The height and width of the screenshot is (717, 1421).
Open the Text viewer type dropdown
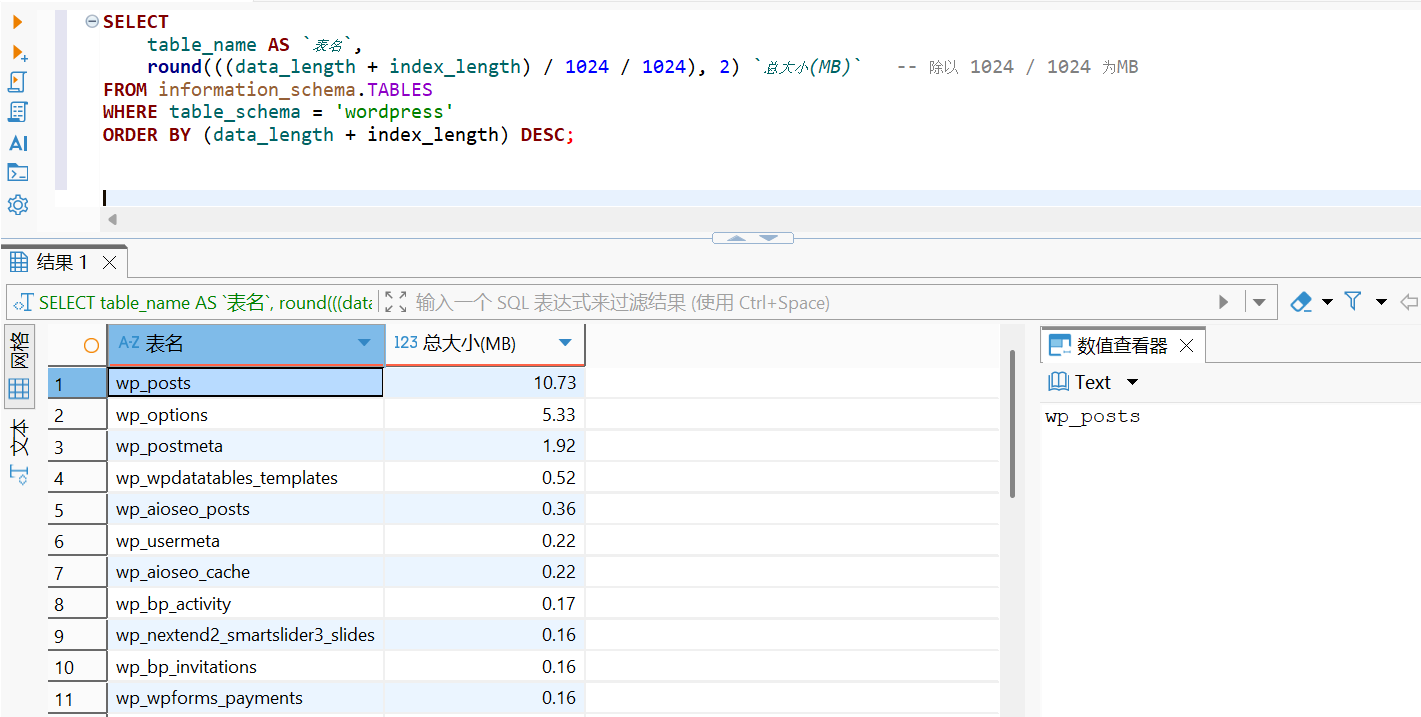click(1132, 382)
